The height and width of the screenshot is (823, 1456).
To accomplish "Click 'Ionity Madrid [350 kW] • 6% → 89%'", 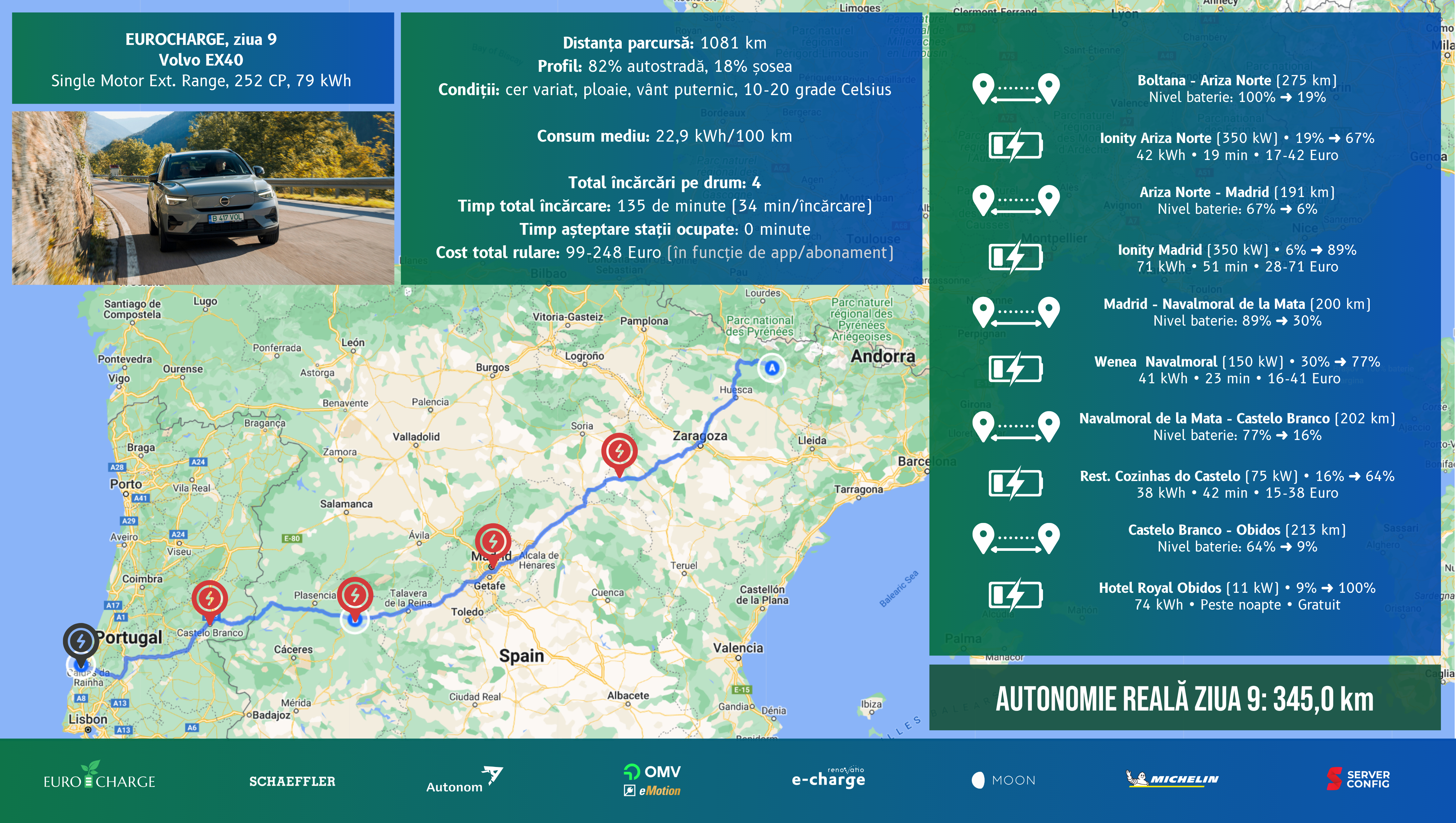I will (x=1237, y=250).
